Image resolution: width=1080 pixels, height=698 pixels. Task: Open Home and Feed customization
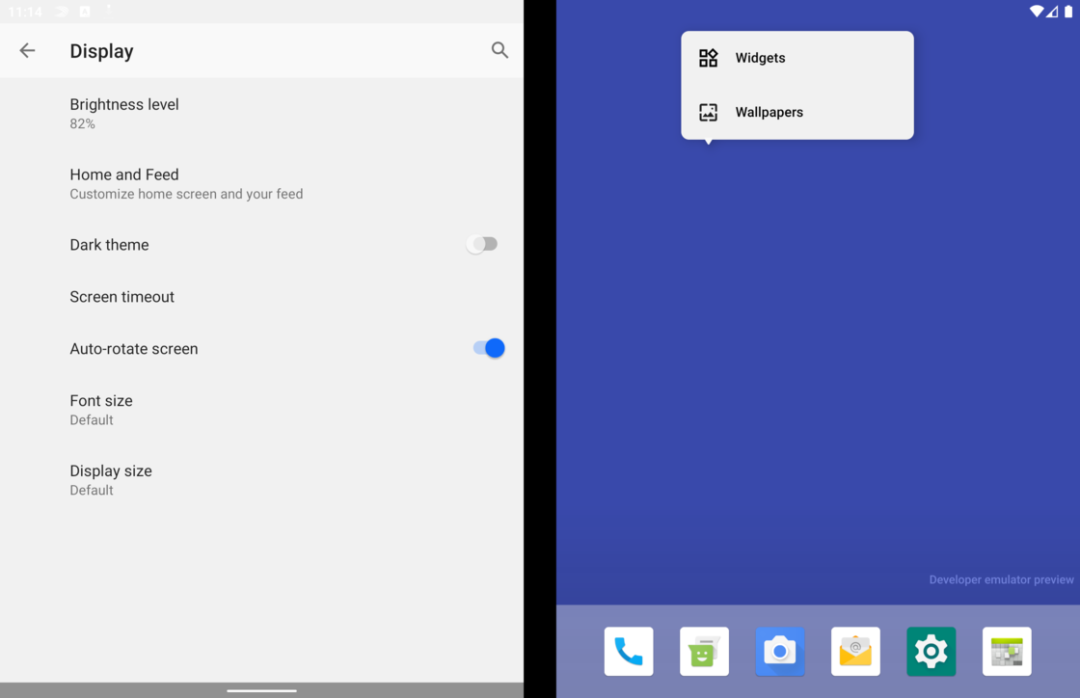click(x=262, y=183)
